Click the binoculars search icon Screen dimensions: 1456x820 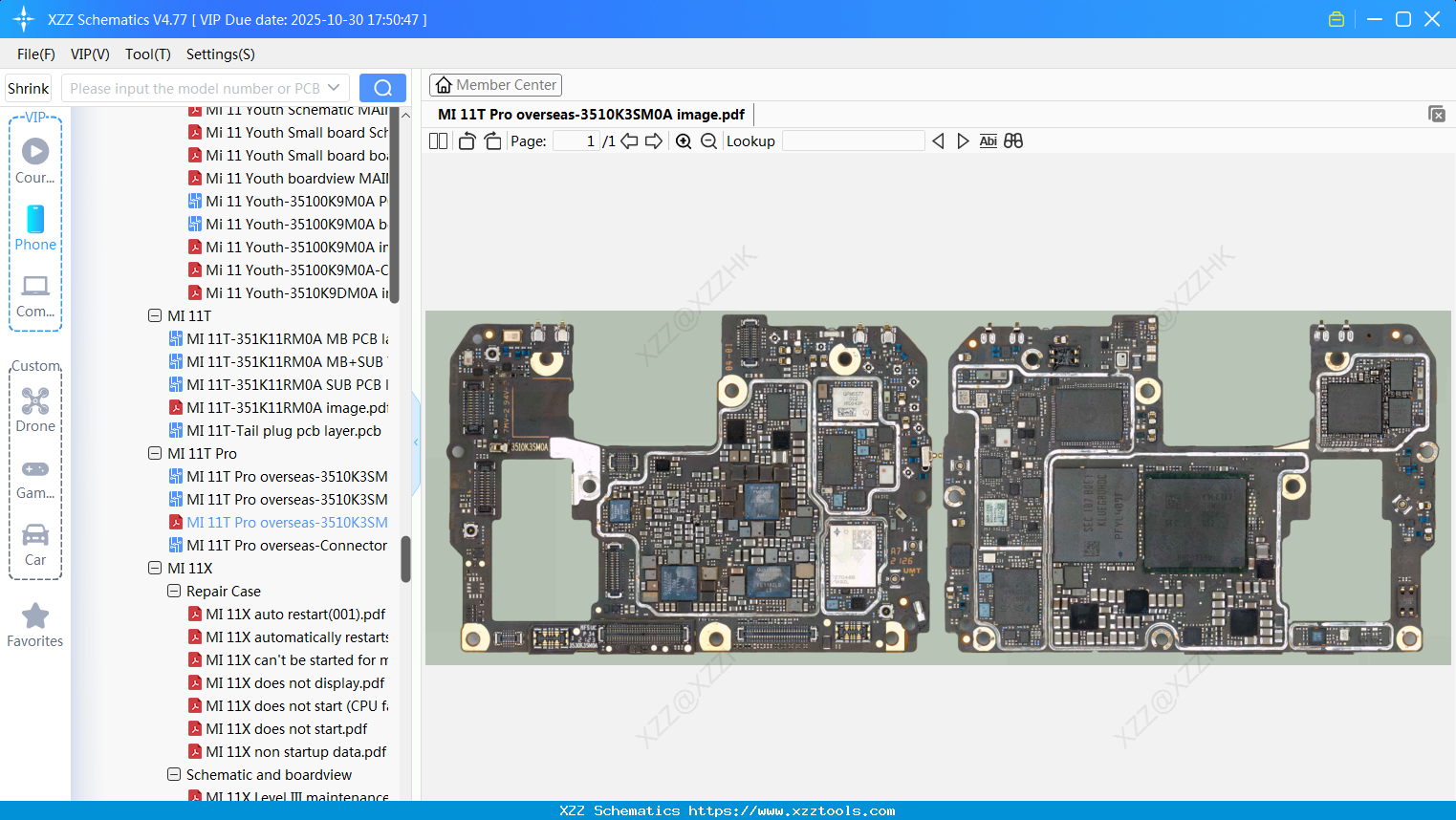click(x=1013, y=140)
